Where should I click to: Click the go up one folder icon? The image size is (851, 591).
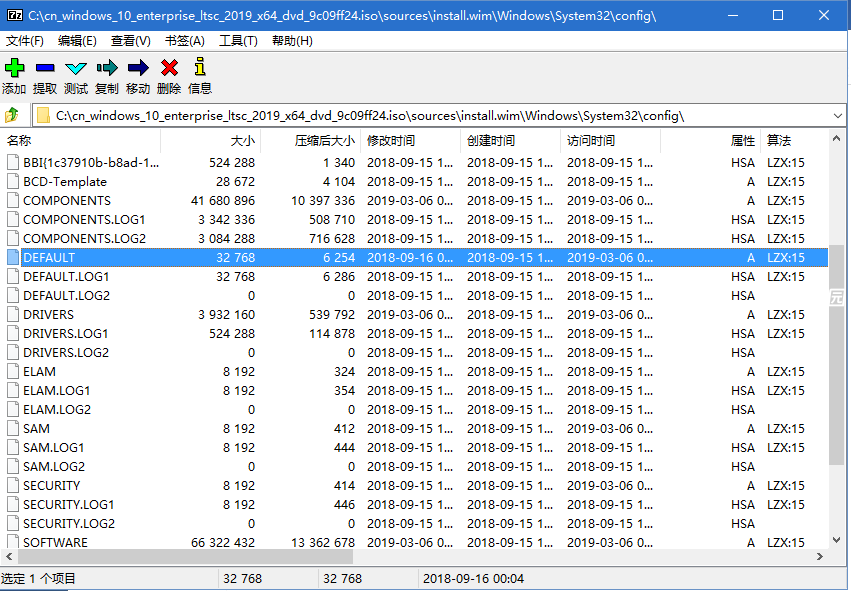coord(11,115)
